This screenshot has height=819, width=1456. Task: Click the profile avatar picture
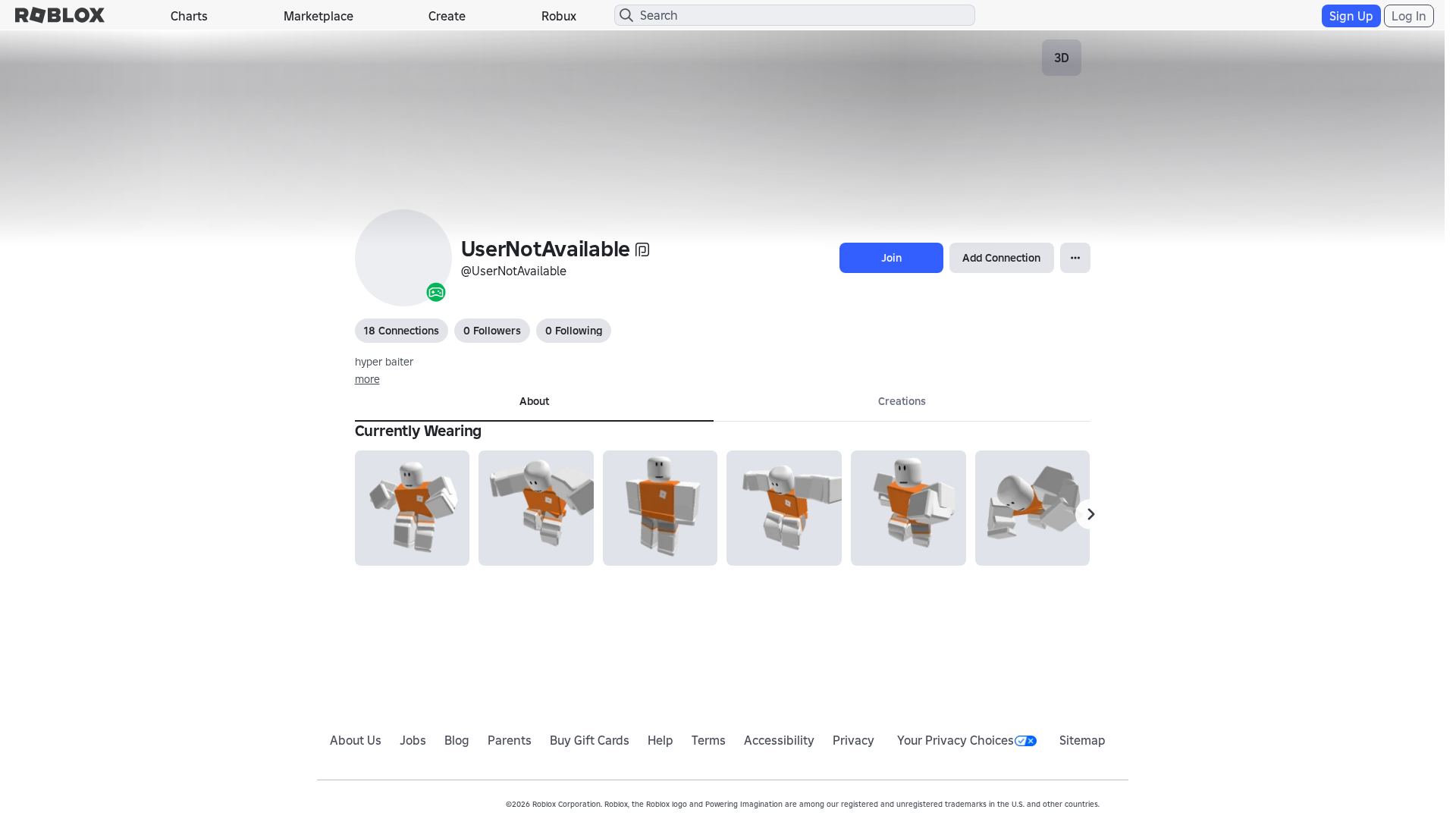403,258
